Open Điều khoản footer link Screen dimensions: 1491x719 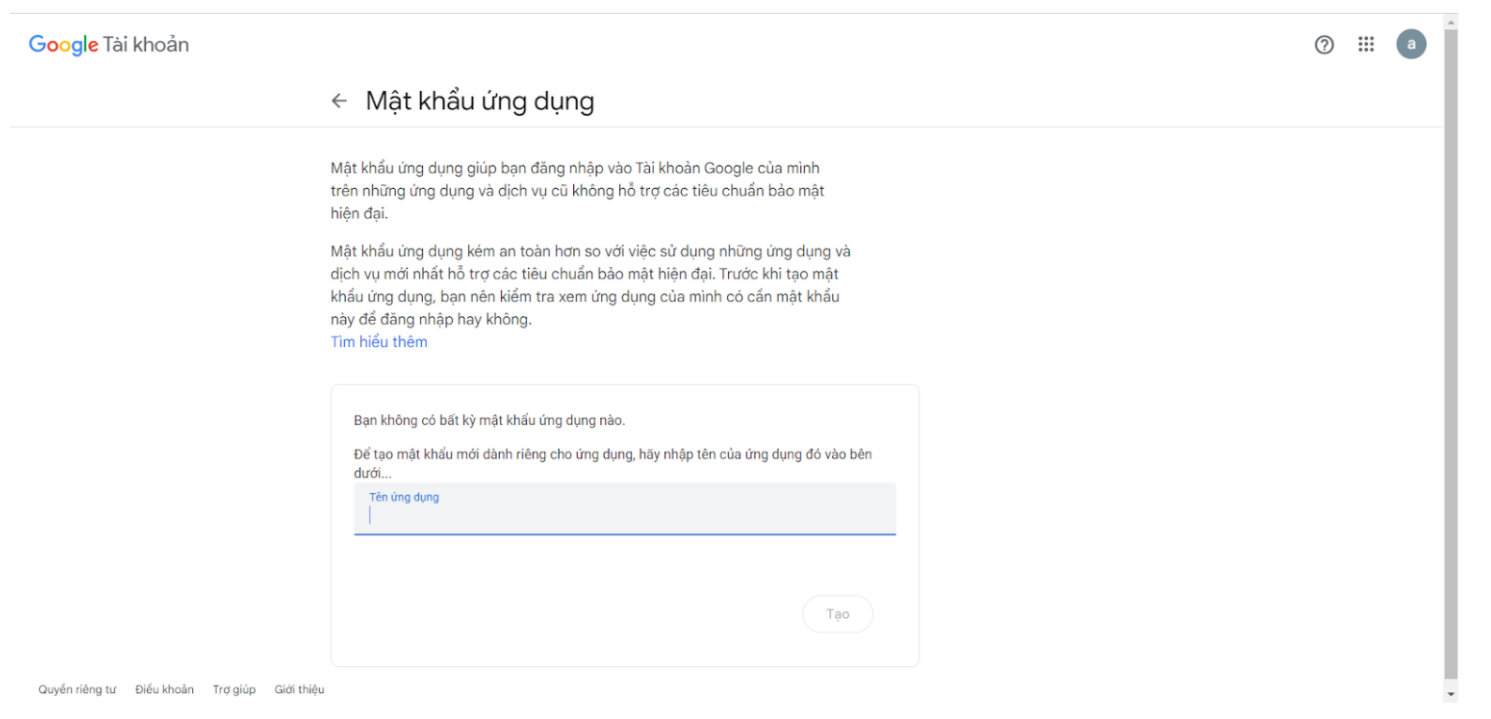coord(164,690)
